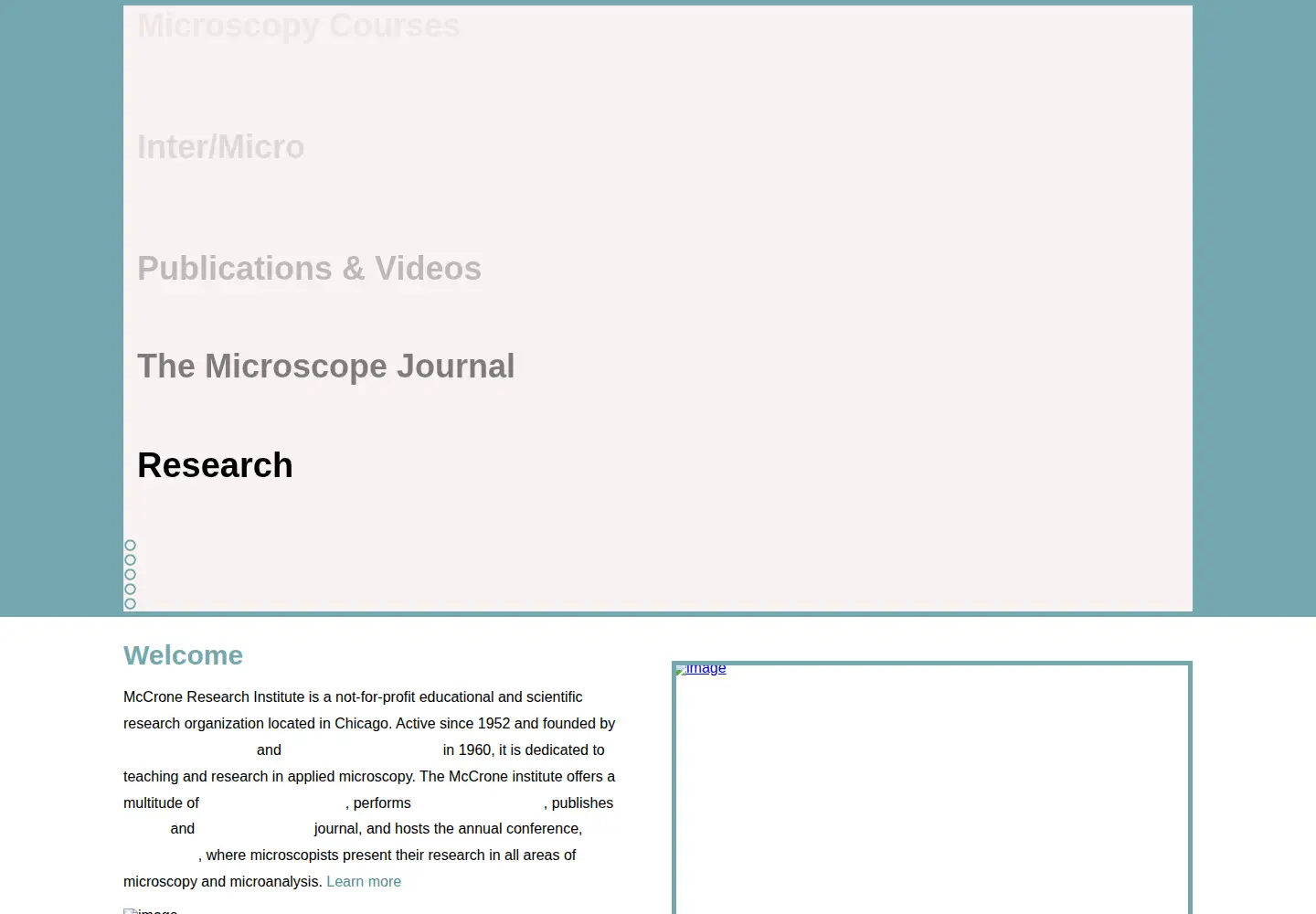
Task: Follow the Learn more link
Action: (364, 882)
